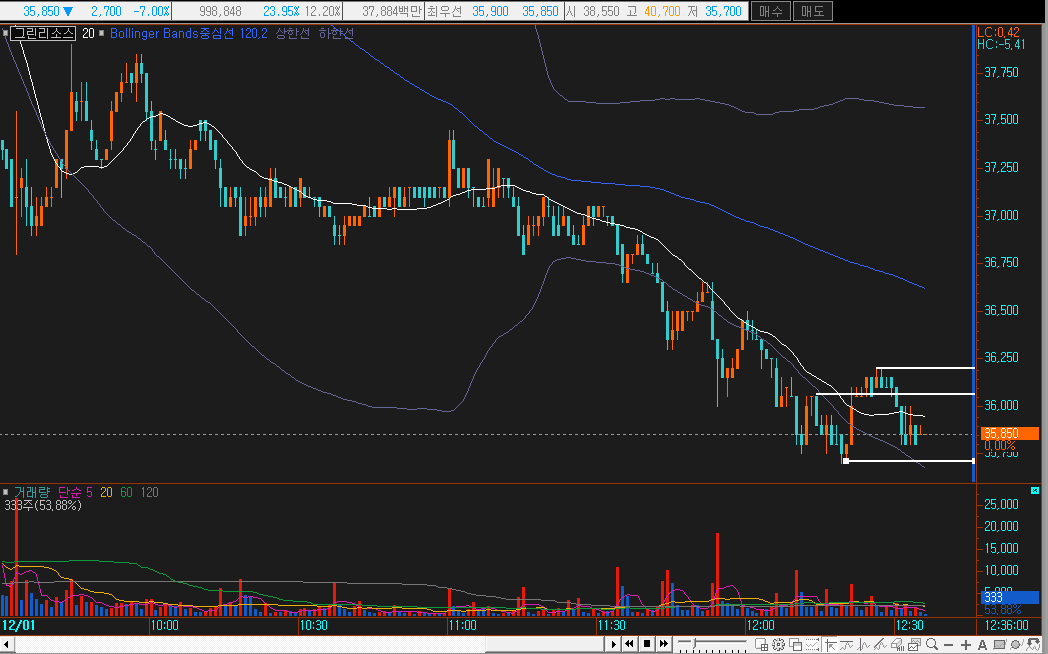
Task: Click the wavy line with horizontal bar icon
Action: coord(847,644)
